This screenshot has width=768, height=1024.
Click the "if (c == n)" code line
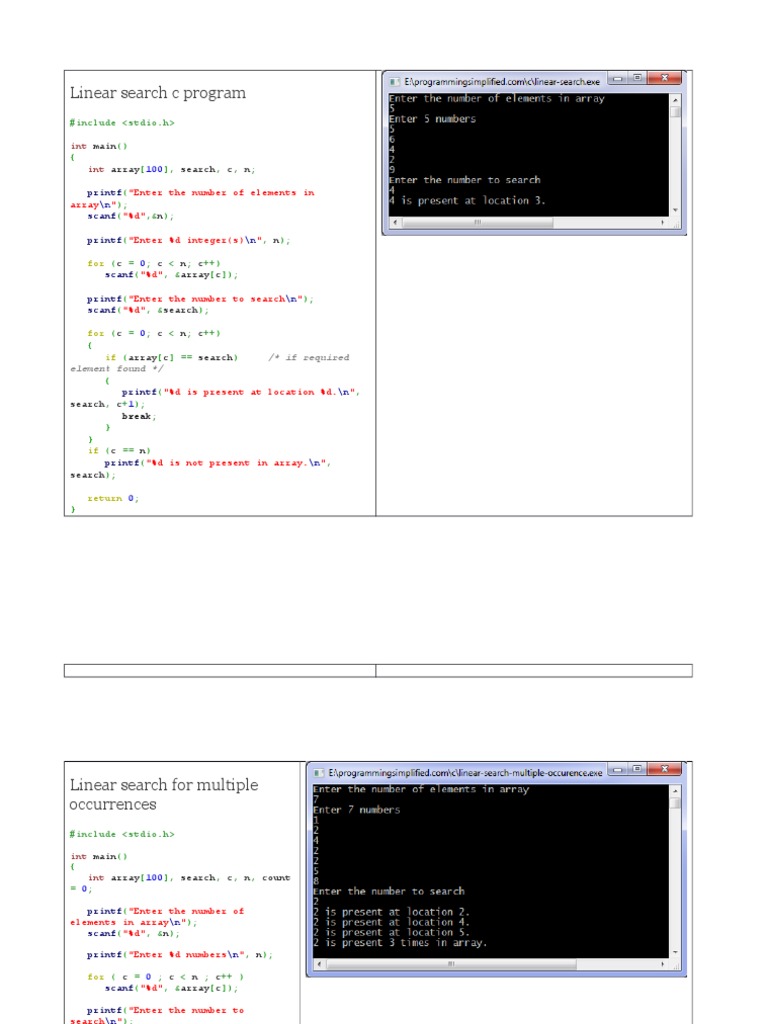click(120, 451)
